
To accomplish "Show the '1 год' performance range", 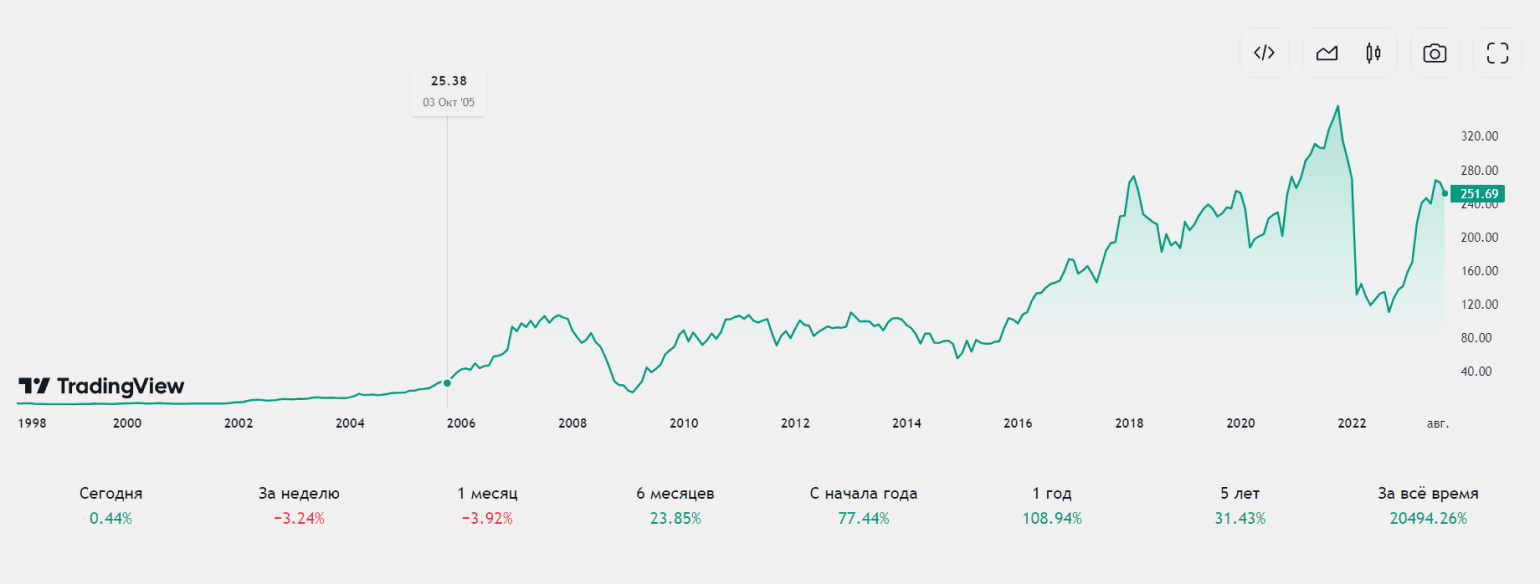I will (1052, 505).
